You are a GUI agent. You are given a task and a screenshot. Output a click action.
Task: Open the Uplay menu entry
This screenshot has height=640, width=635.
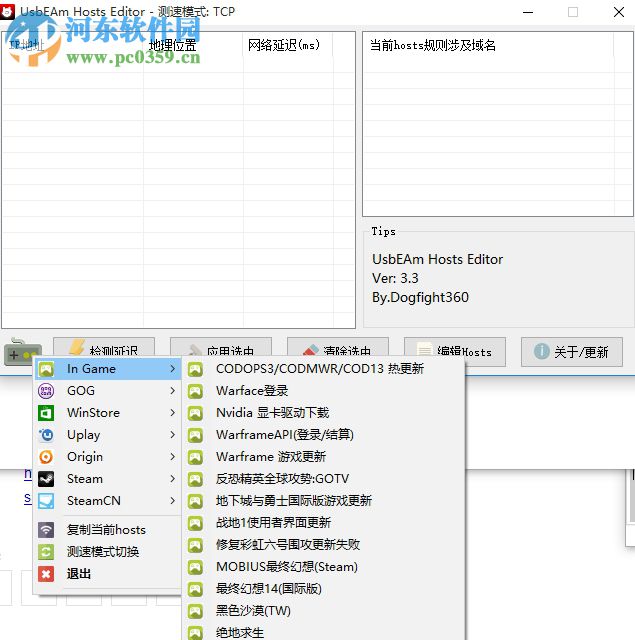tap(108, 435)
